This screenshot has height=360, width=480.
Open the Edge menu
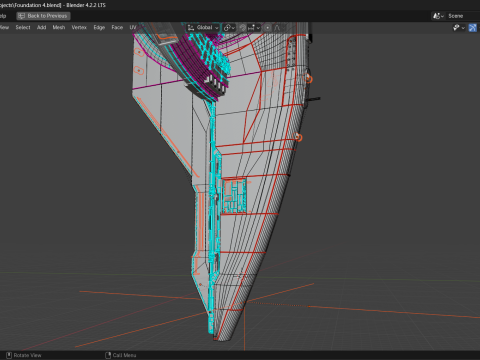point(99,27)
